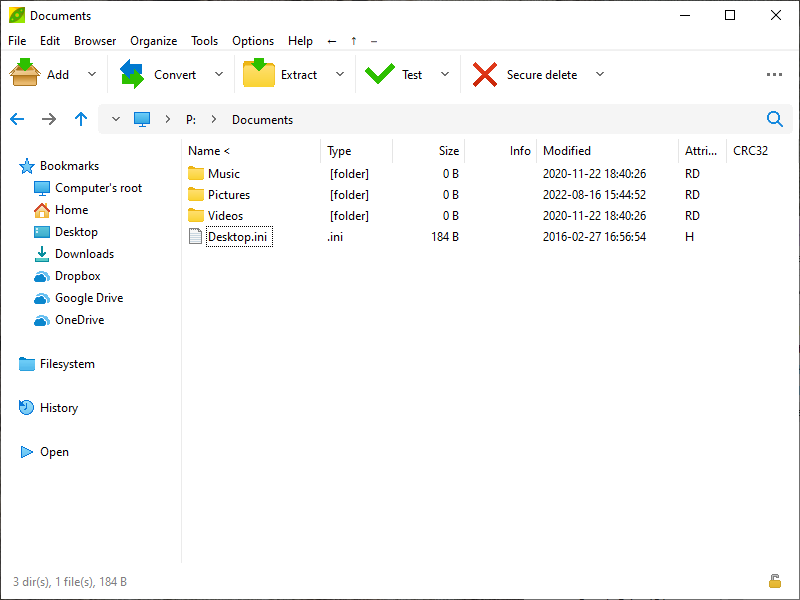Click the Extract folder icon

click(x=259, y=74)
